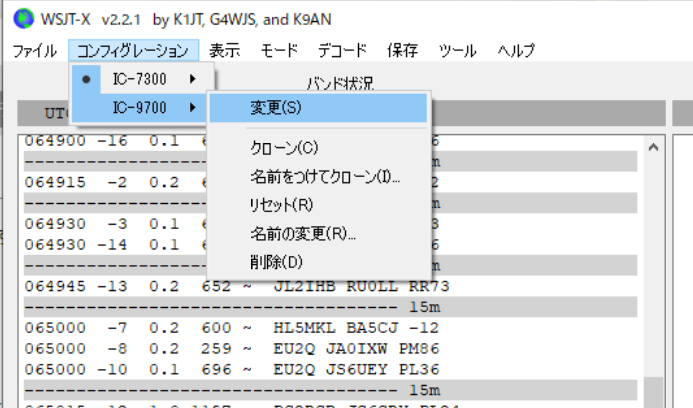Choose 名前の変更(R) in the submenu
The width and height of the screenshot is (693, 408).
pos(318,233)
